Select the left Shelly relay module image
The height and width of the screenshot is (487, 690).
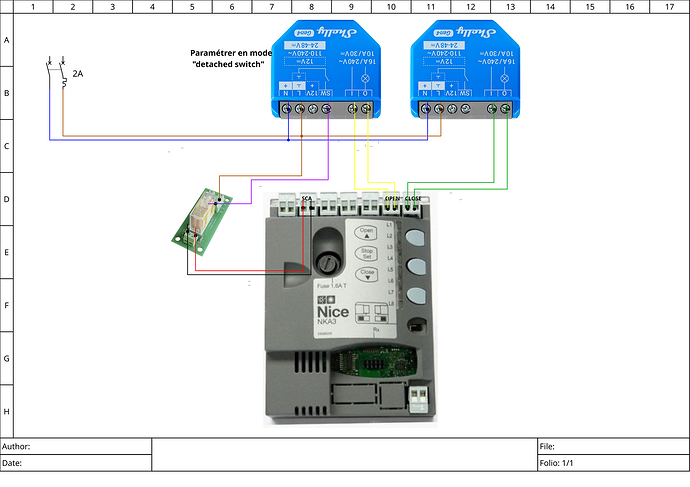click(326, 69)
